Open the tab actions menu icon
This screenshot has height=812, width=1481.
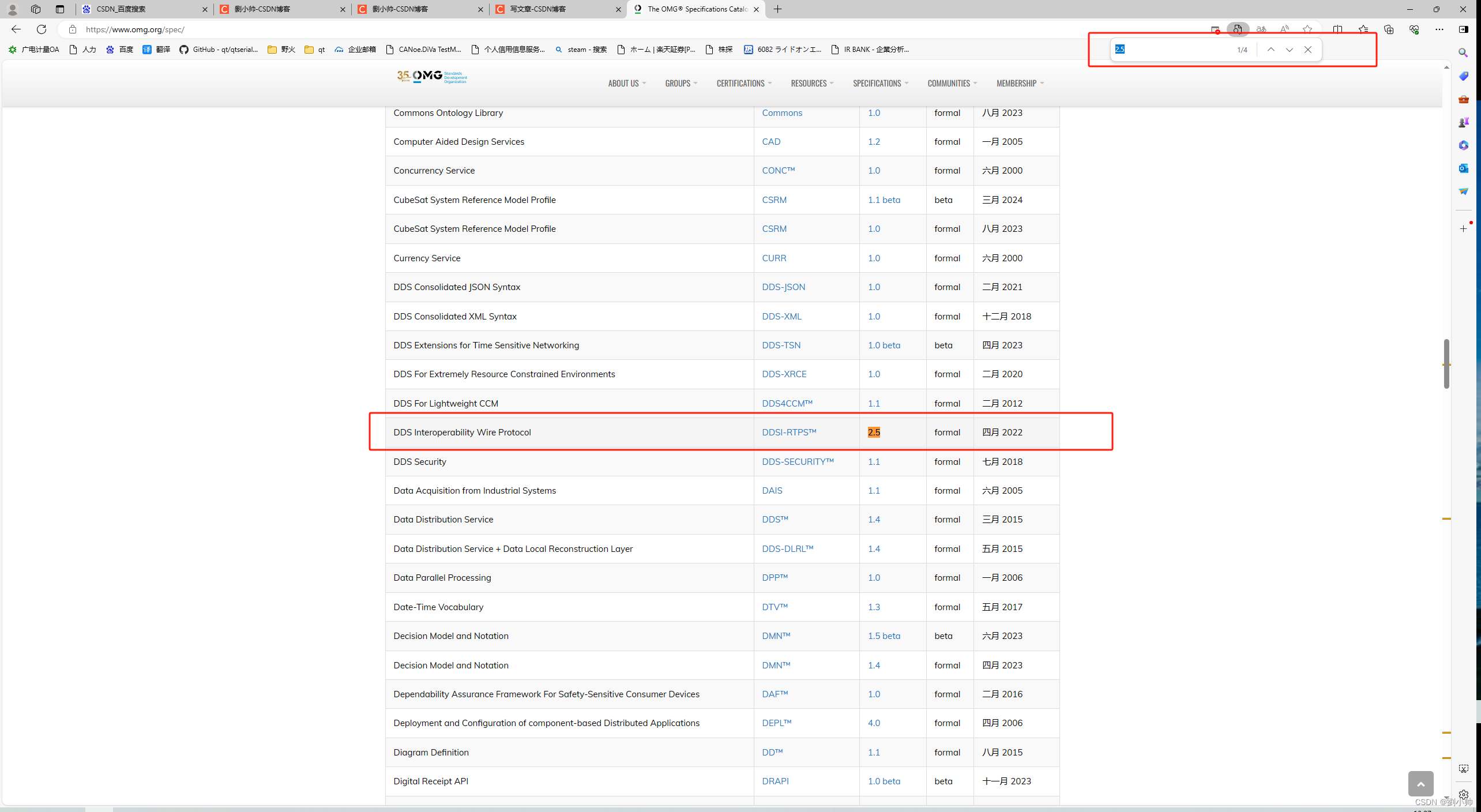(x=60, y=9)
